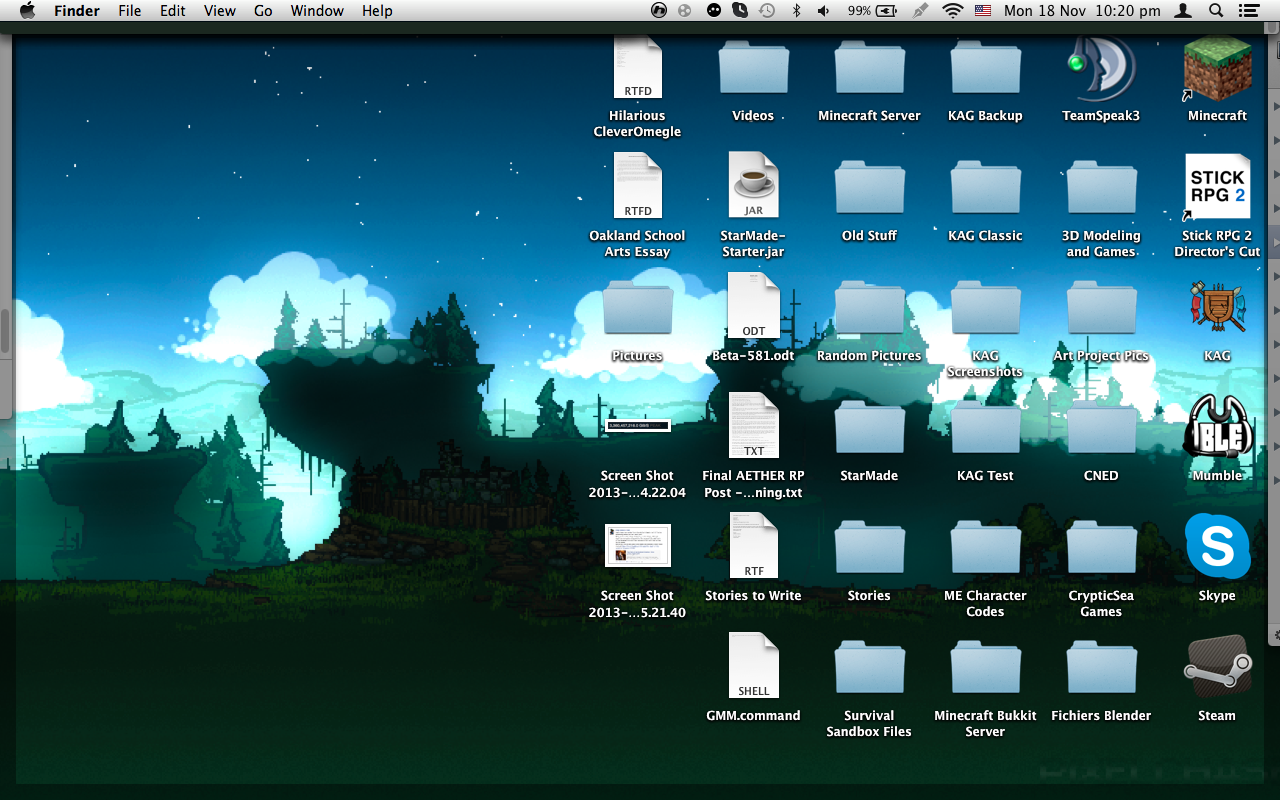The image size is (1280, 800).
Task: Select the Art Project Pics folder
Action: [1101, 308]
